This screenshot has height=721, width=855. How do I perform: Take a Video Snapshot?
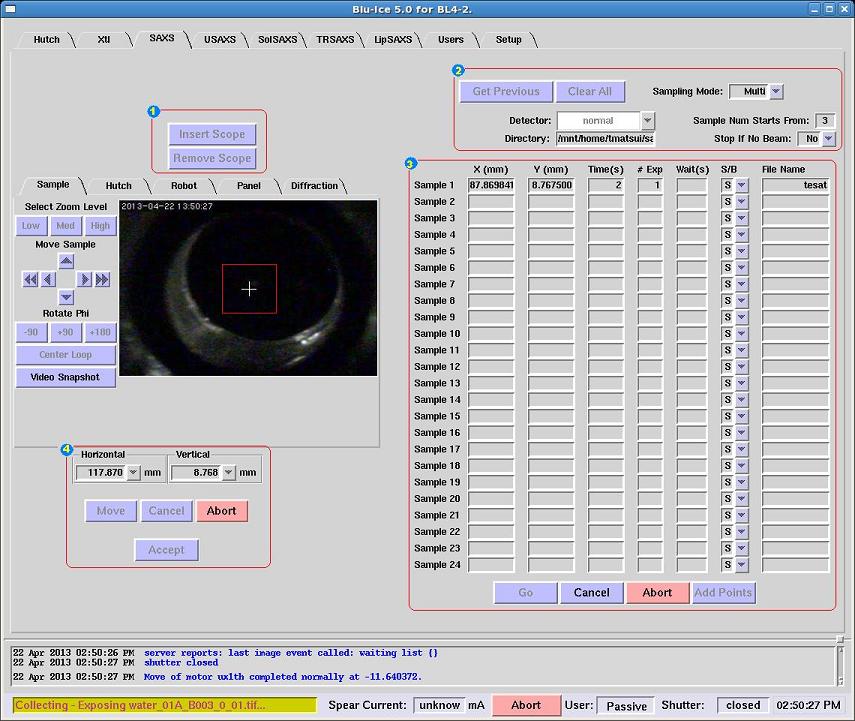(x=66, y=377)
